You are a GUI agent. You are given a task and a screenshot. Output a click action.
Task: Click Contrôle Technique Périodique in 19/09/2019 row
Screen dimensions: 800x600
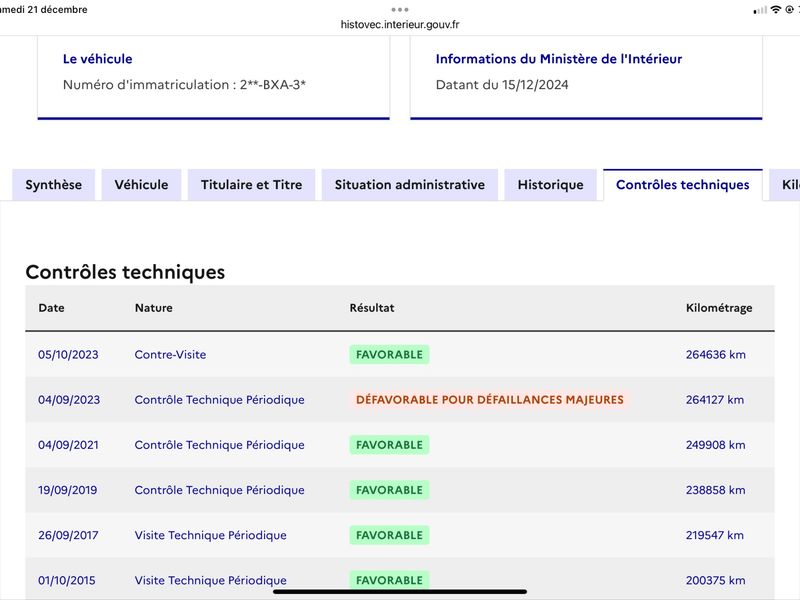(219, 490)
